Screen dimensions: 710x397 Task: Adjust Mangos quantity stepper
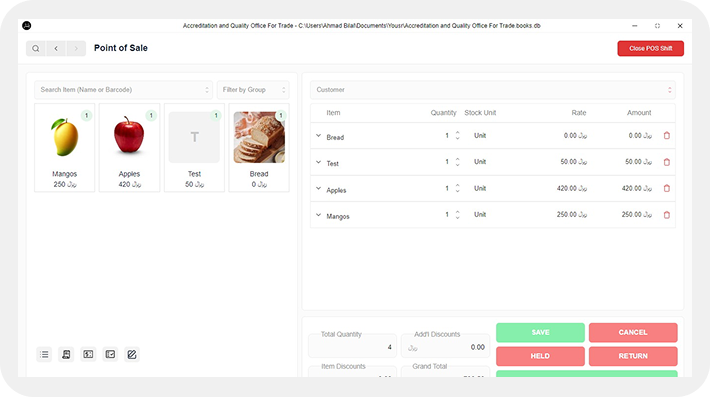pyautogui.click(x=457, y=215)
